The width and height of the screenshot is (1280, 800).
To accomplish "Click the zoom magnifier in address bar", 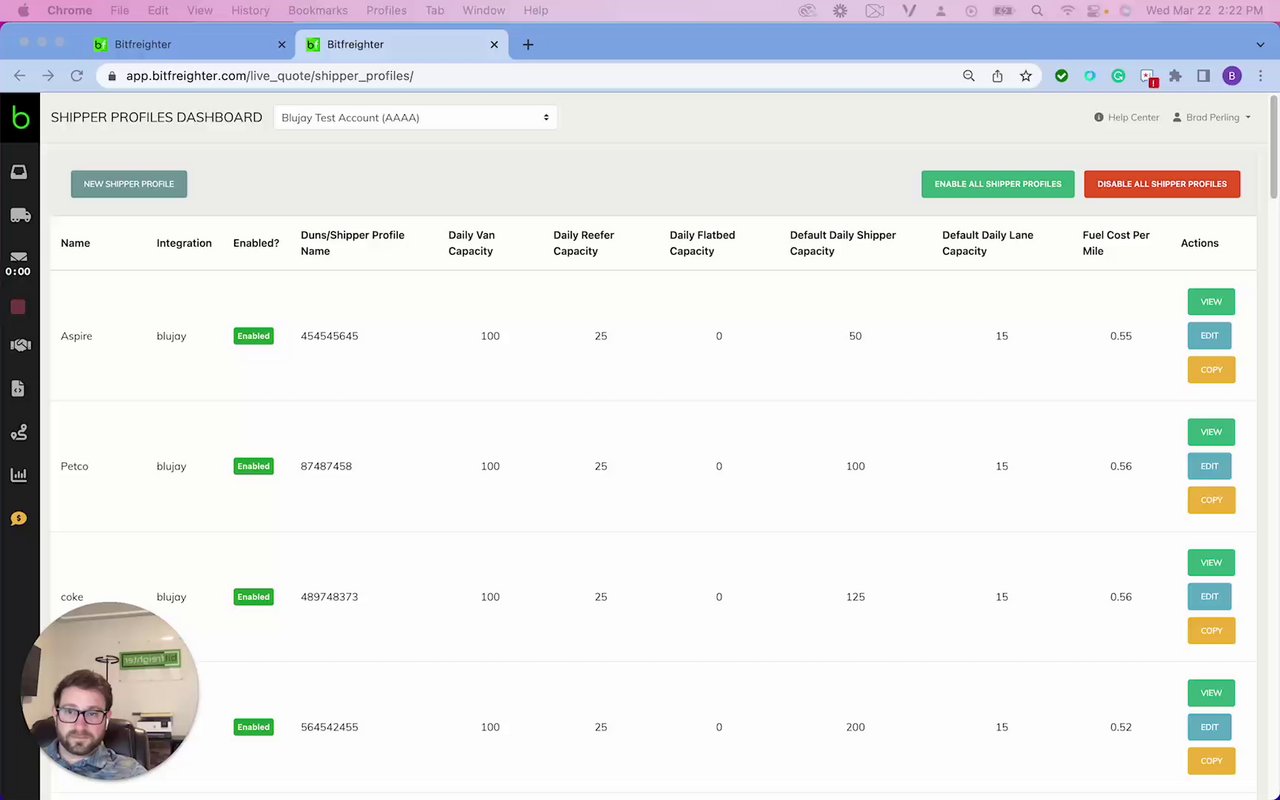I will point(968,76).
